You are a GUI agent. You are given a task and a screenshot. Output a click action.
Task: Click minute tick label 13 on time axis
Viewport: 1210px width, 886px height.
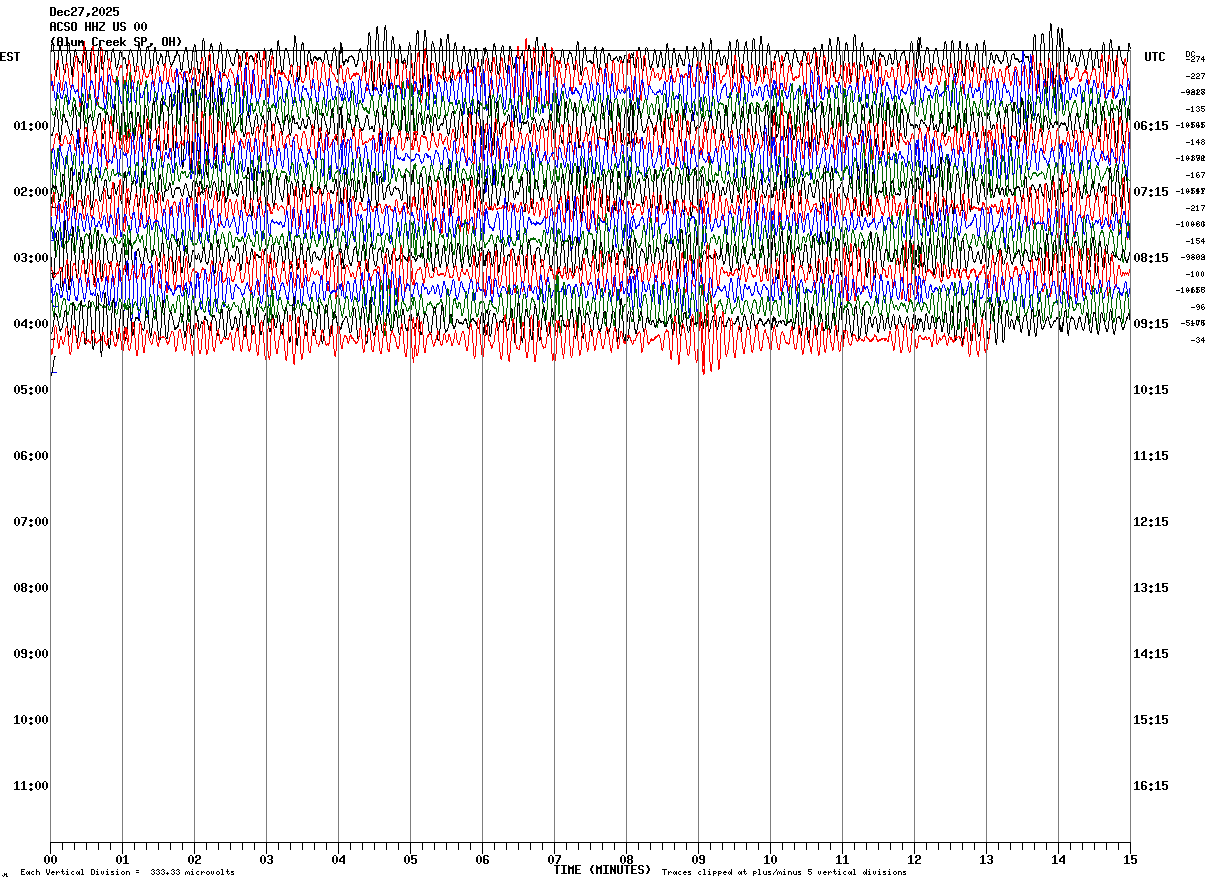pyautogui.click(x=986, y=859)
